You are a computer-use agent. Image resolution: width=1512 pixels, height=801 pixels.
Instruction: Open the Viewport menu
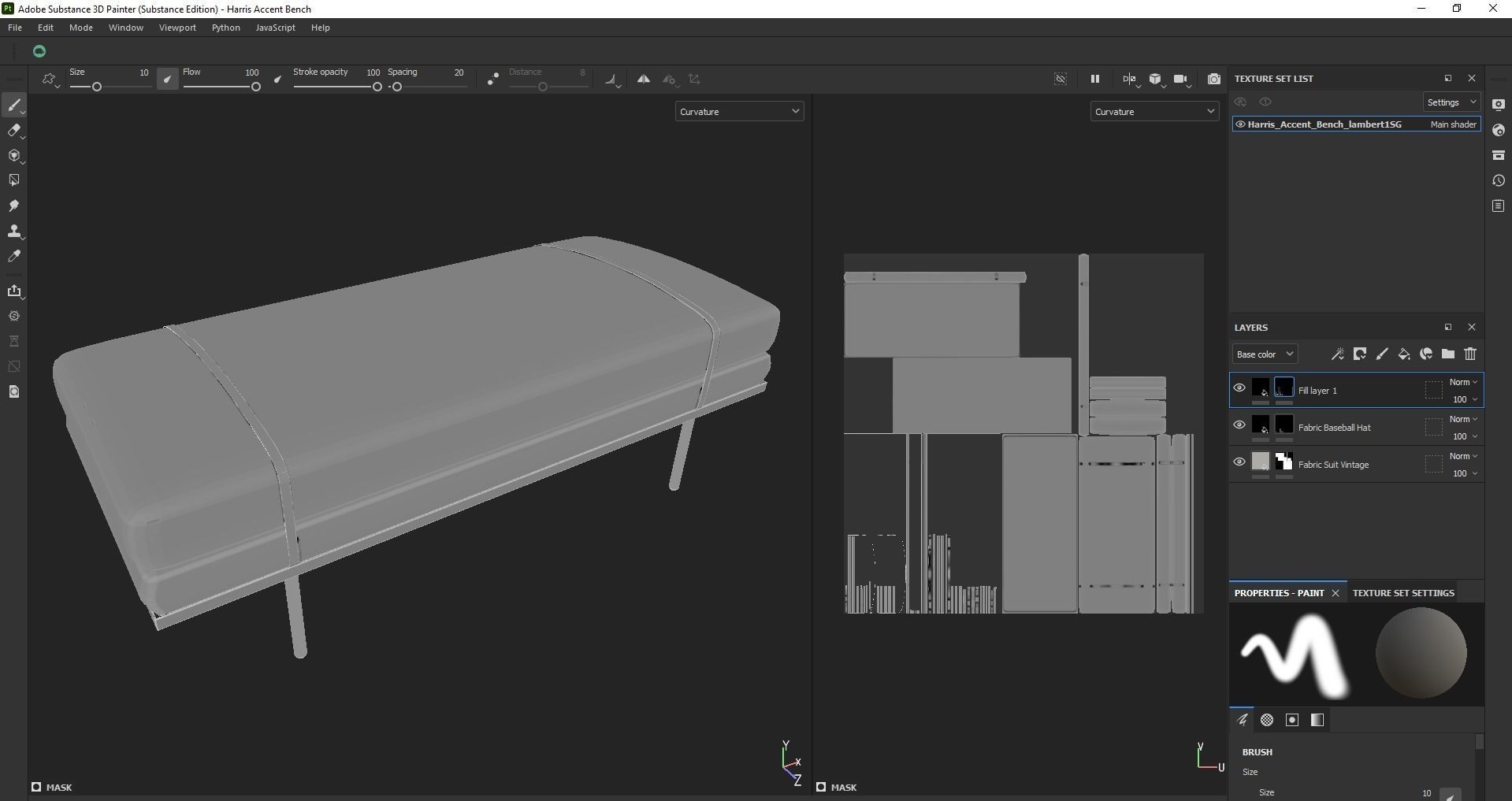click(x=177, y=28)
